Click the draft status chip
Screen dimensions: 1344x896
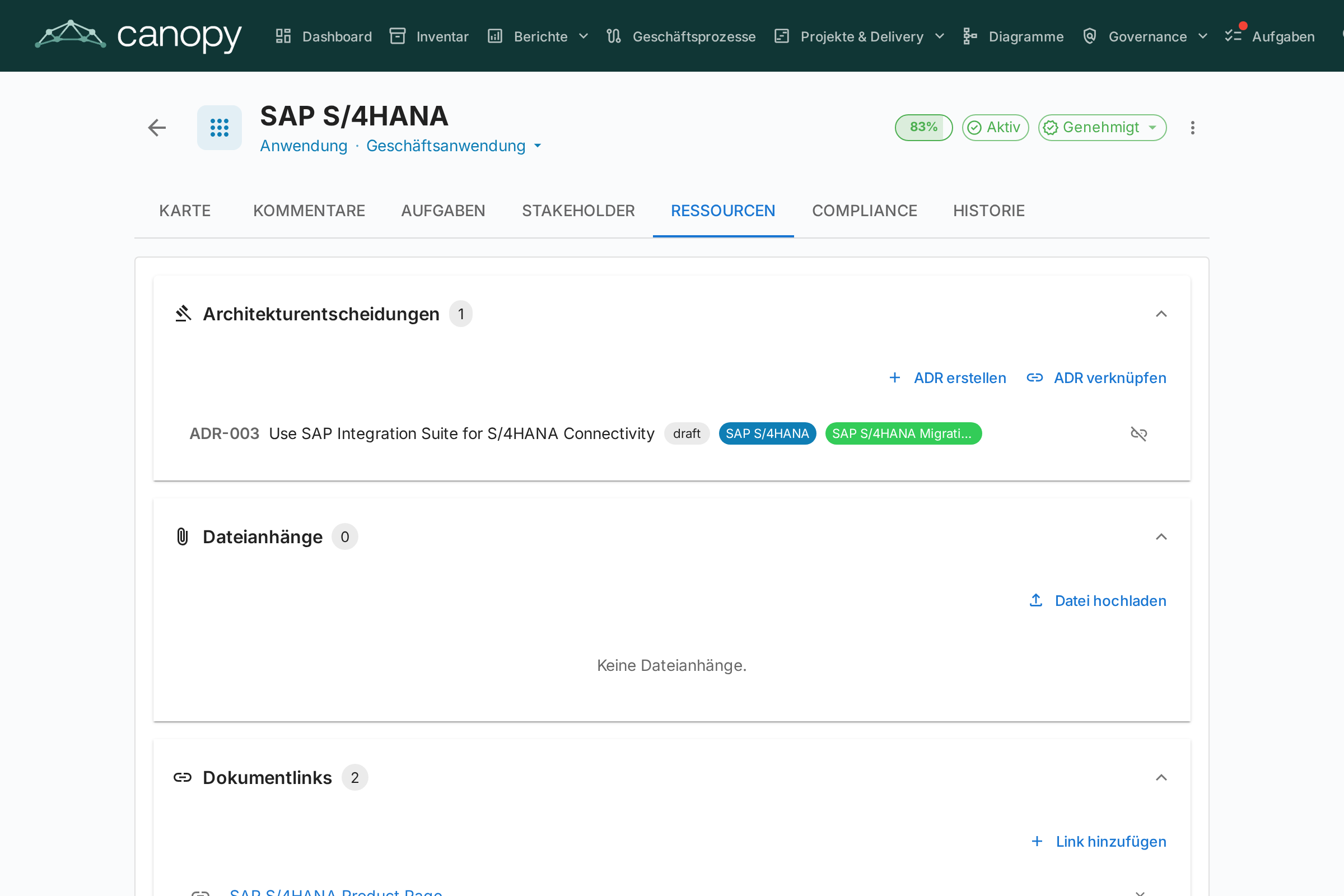coord(687,433)
